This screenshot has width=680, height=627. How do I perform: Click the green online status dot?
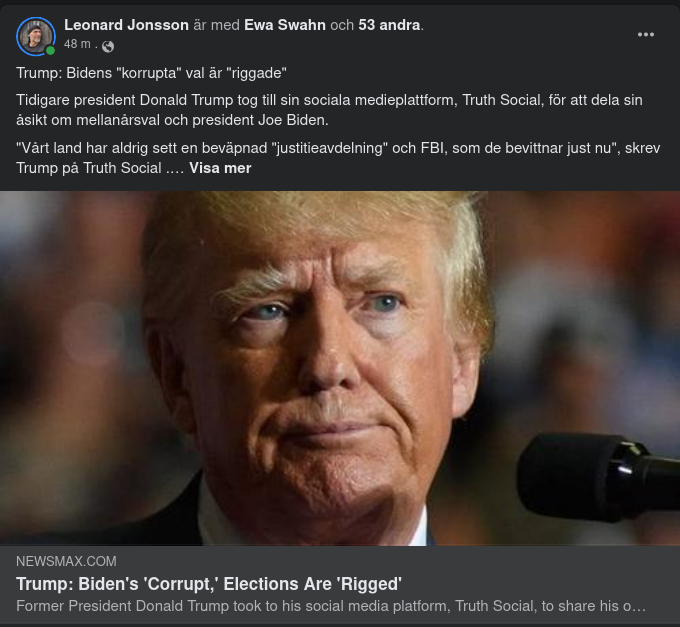pos(50,51)
